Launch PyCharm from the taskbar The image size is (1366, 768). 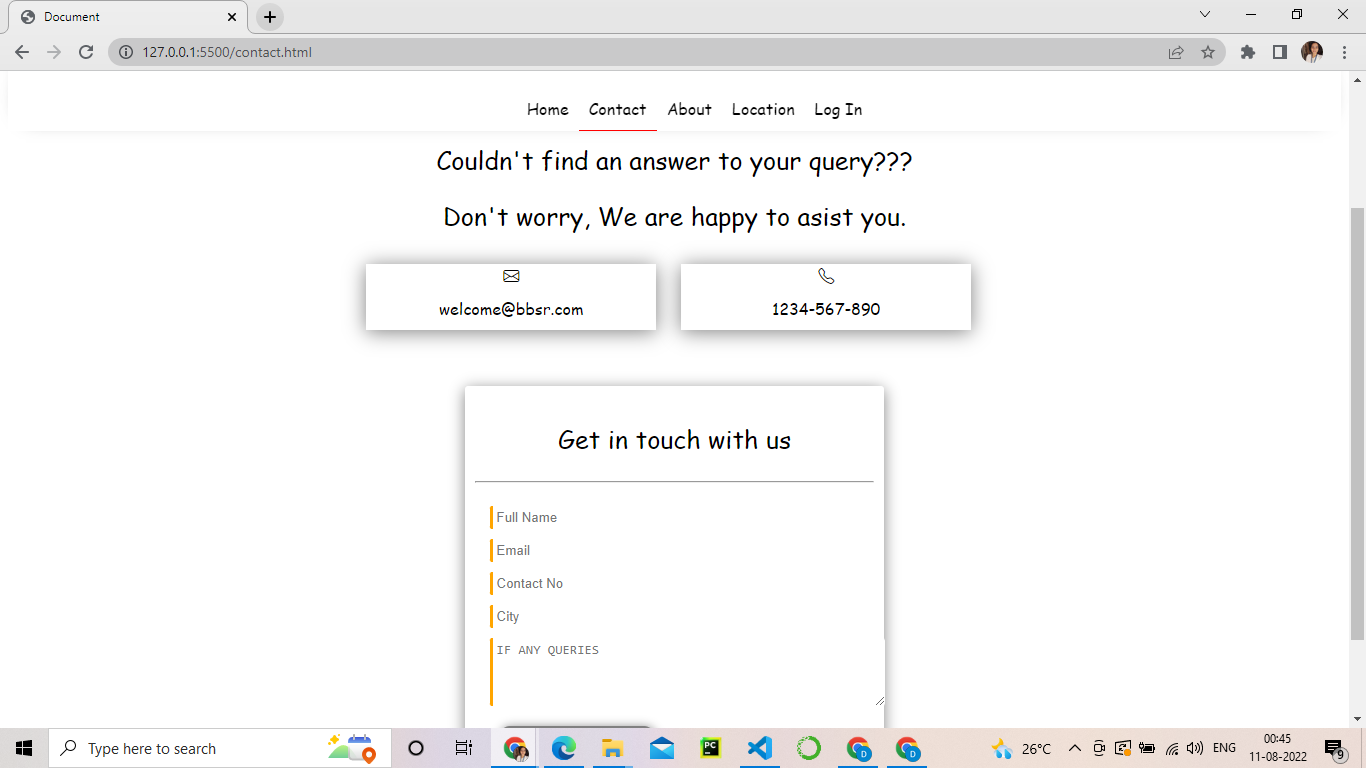point(710,747)
